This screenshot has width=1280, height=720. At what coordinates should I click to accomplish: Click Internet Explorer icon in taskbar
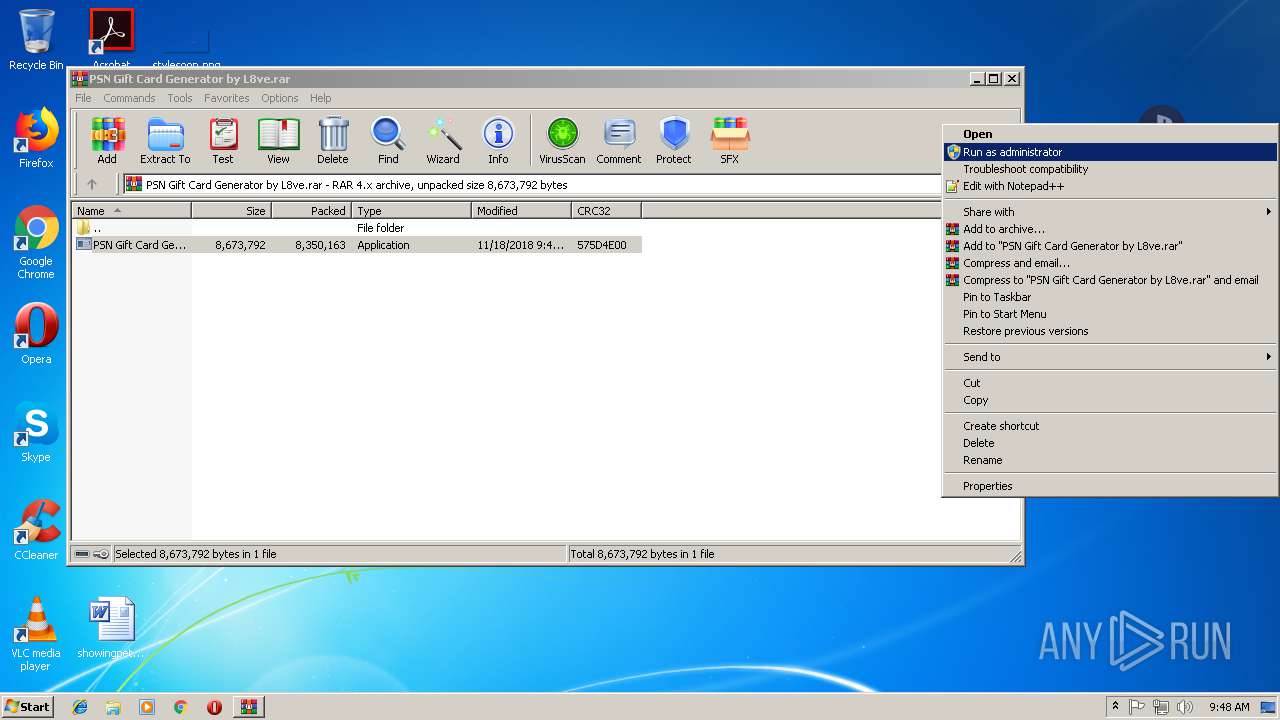(80, 707)
